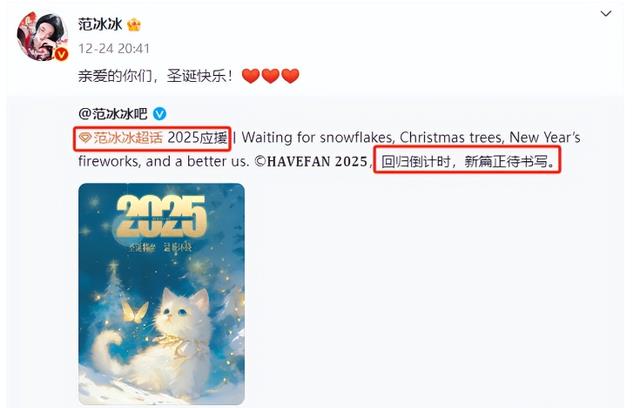Viewport: 640px width, 408px height.
Task: Click the 回归倒计时 highlighted sentence
Action: click(468, 162)
